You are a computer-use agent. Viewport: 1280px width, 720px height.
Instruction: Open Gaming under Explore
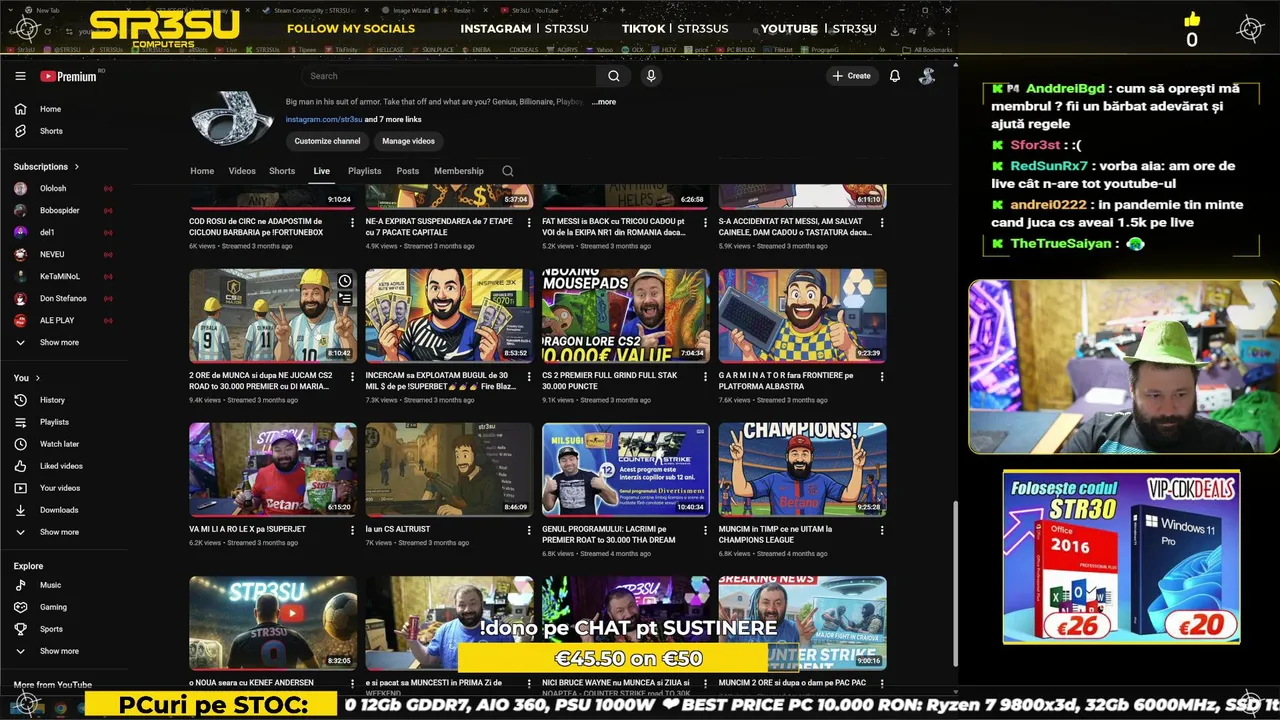click(x=53, y=607)
